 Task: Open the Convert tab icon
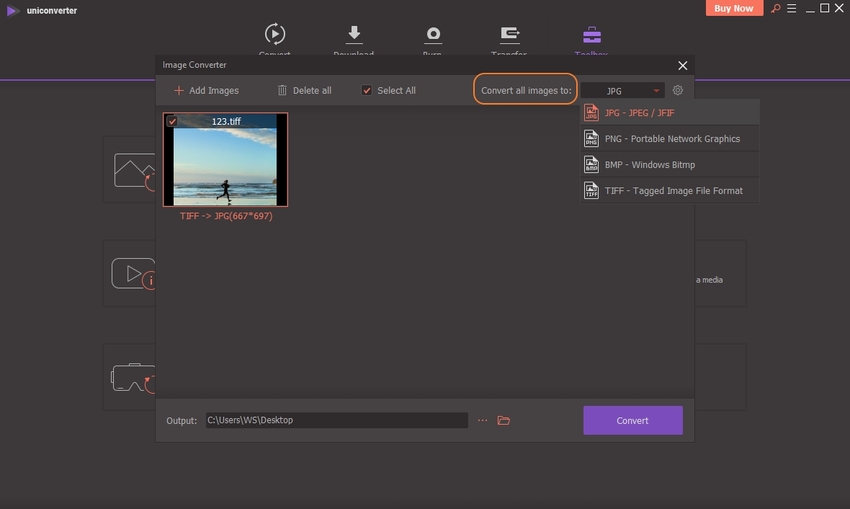(x=274, y=34)
